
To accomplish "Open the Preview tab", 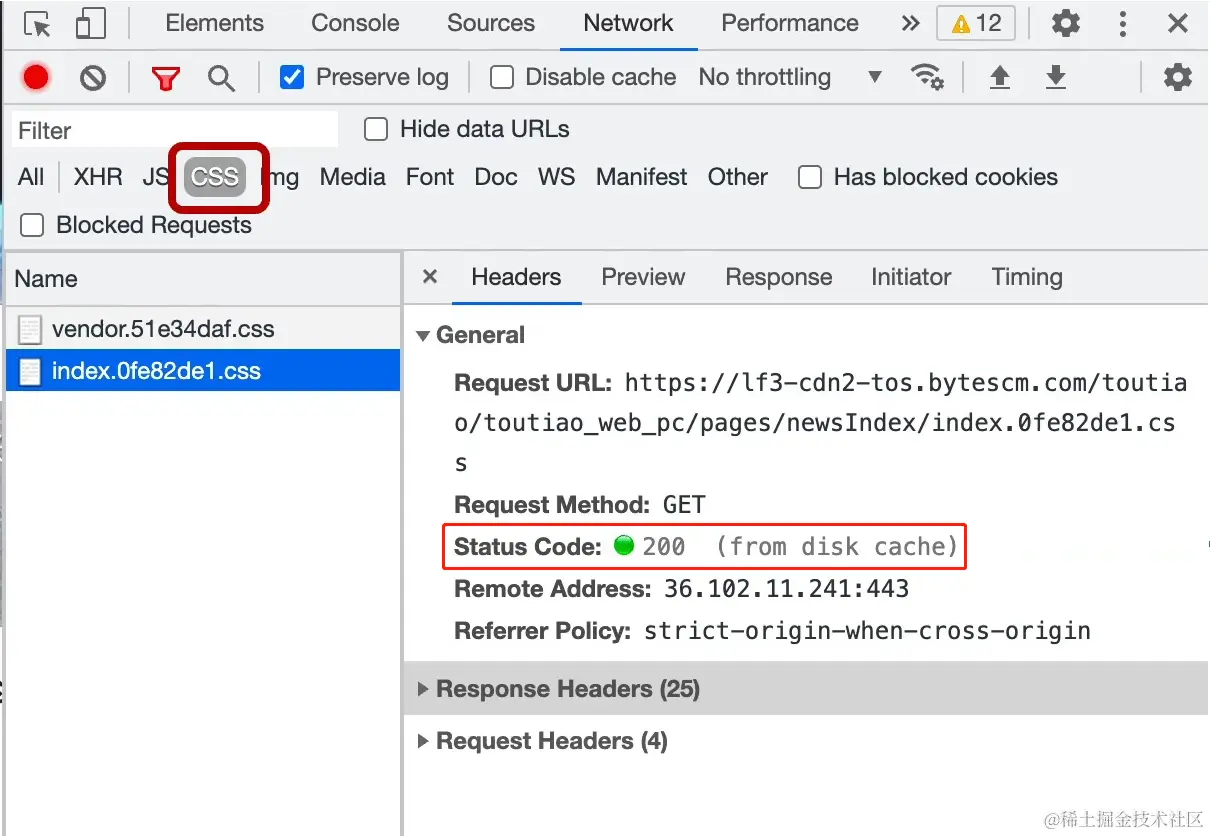I will [643, 277].
